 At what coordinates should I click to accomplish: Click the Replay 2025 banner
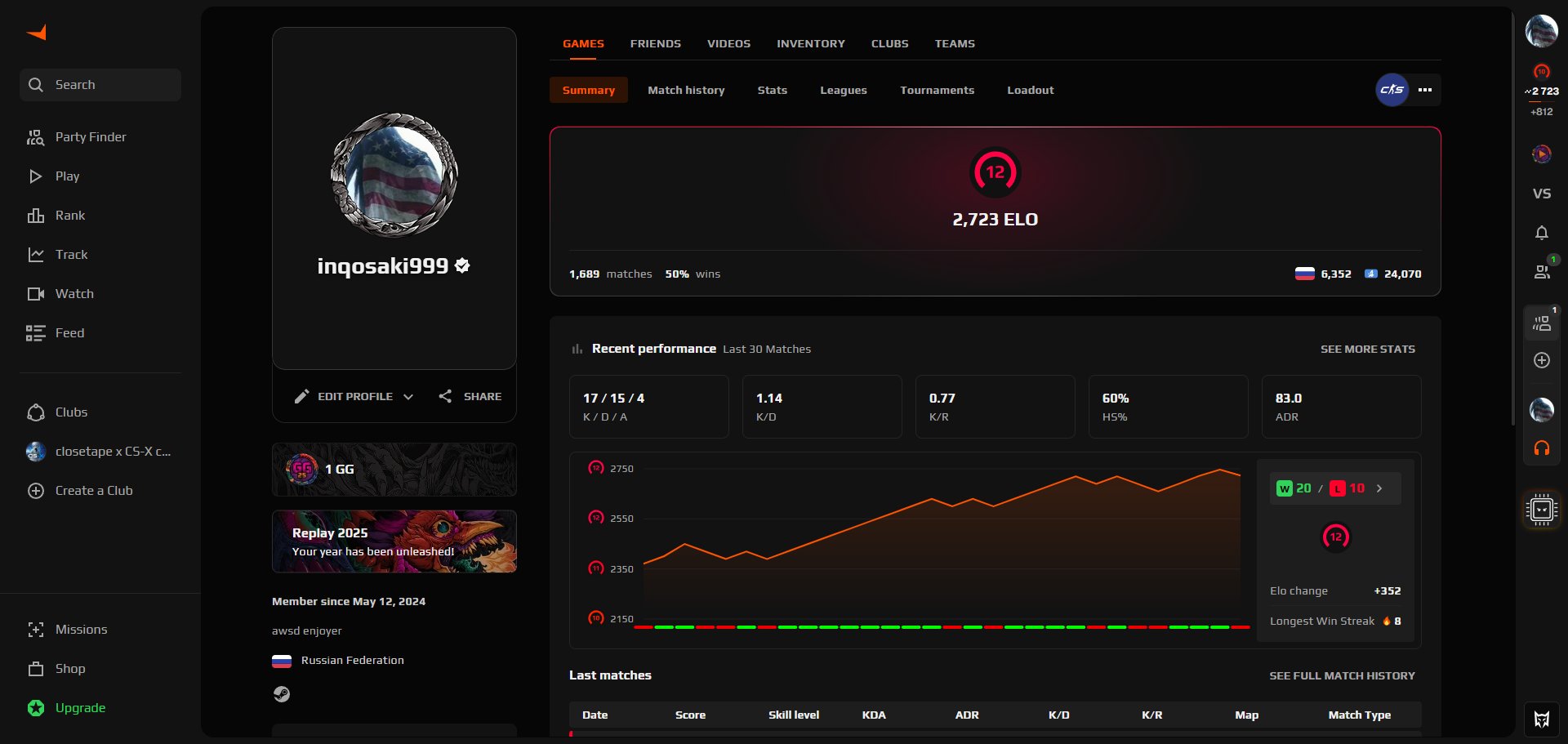[x=394, y=541]
